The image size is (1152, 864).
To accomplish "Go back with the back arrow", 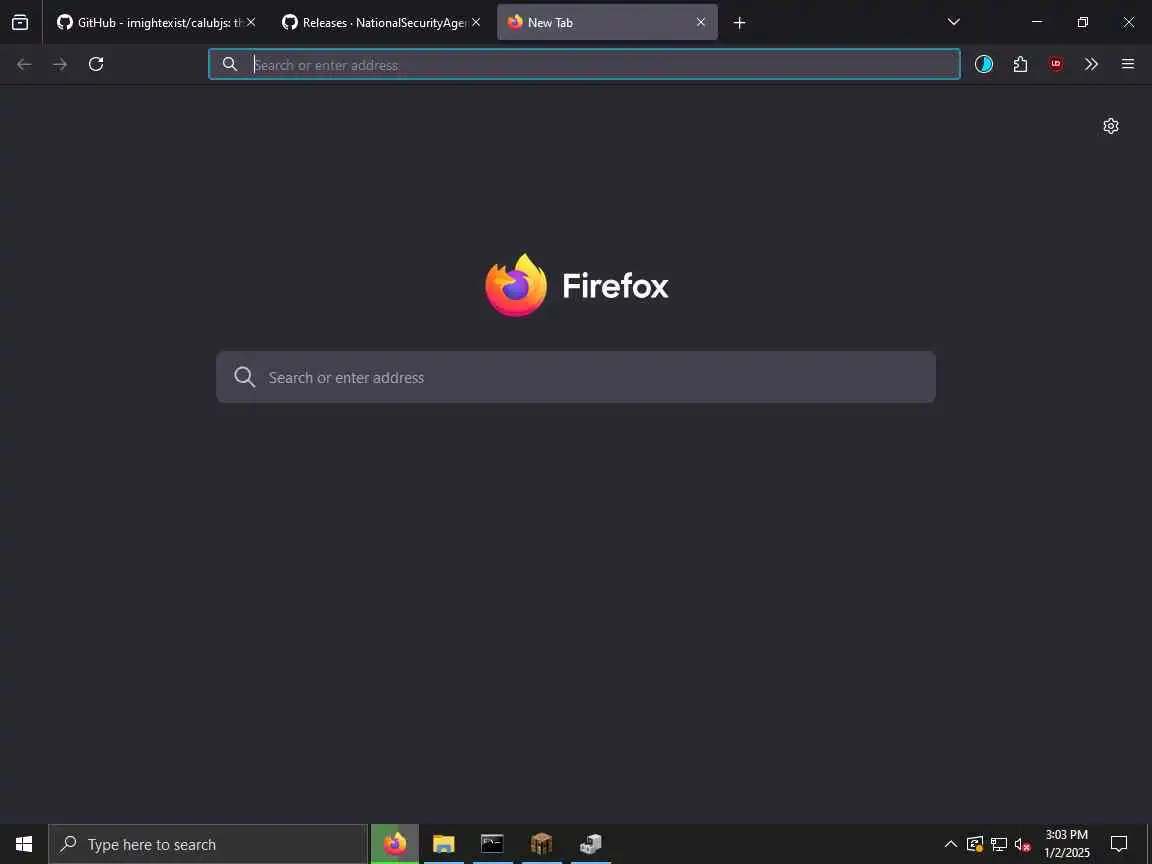I will [x=24, y=65].
